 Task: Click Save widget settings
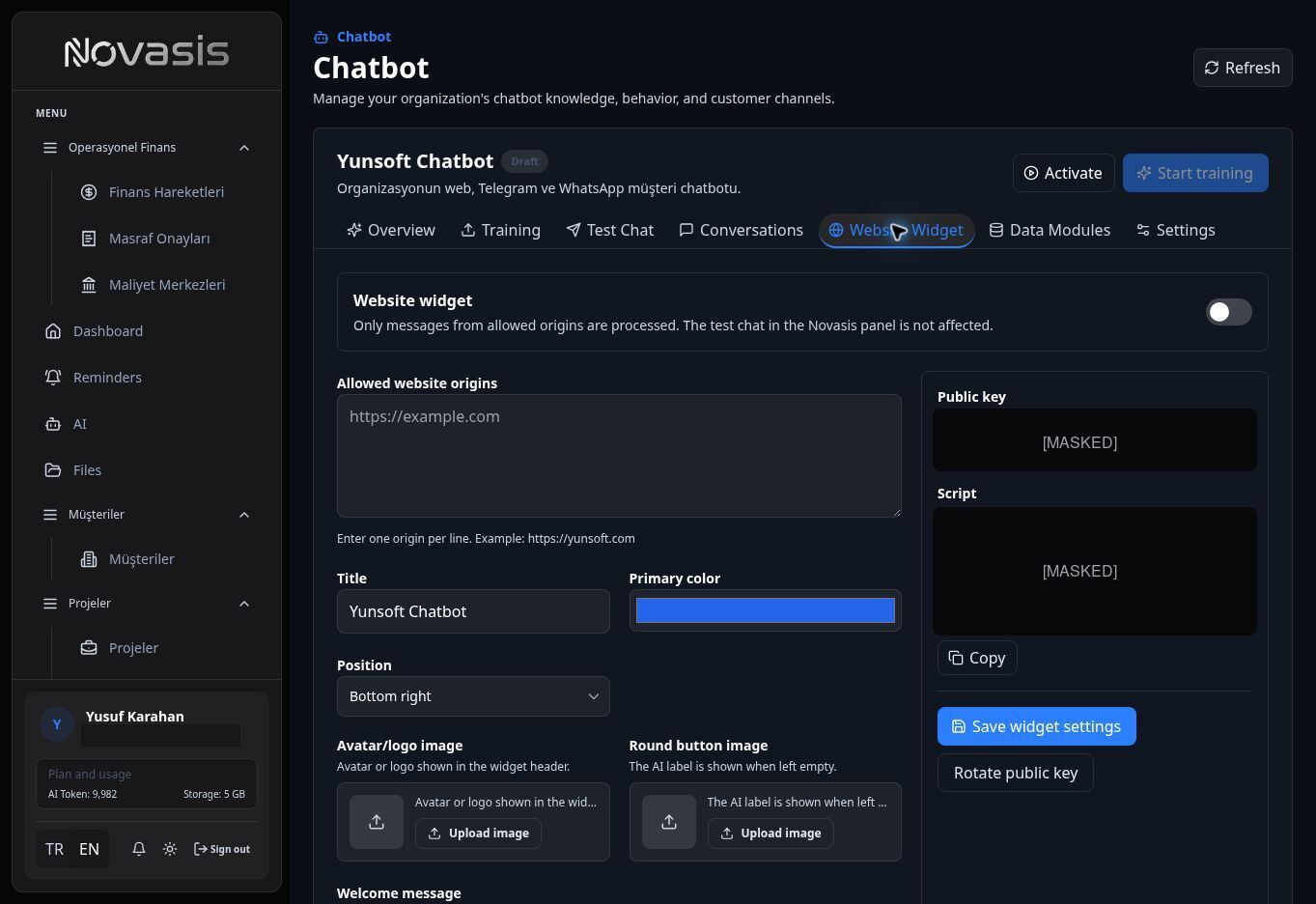tap(1036, 726)
